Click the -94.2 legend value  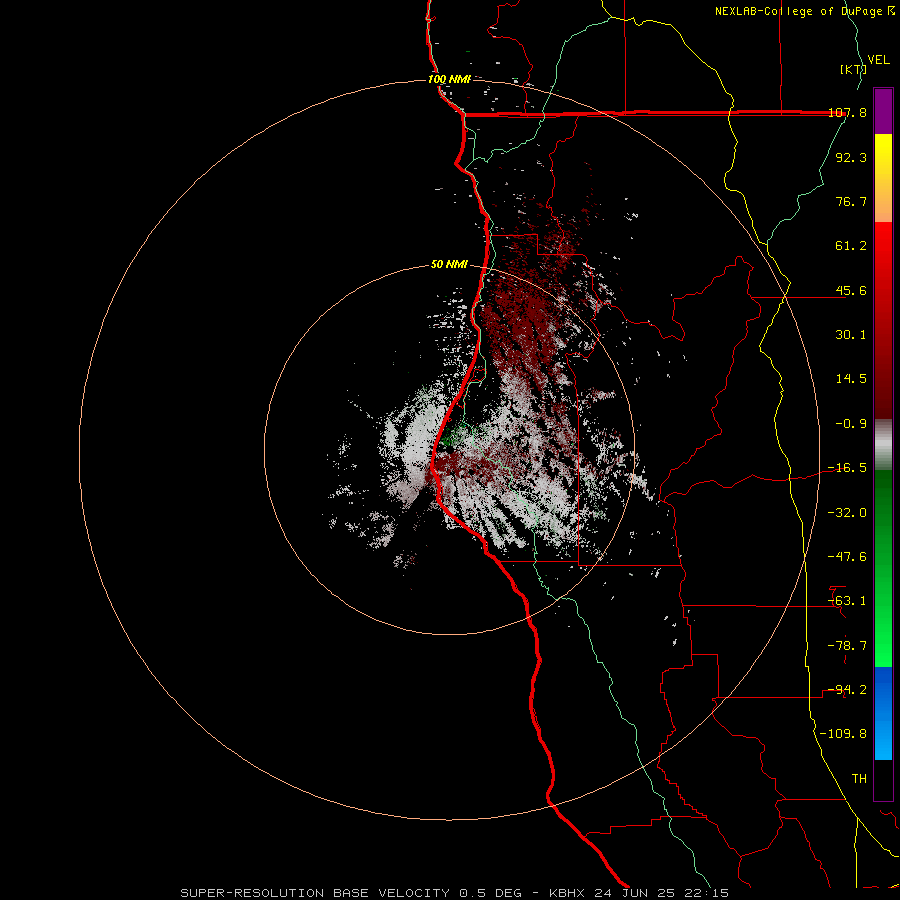pos(847,690)
